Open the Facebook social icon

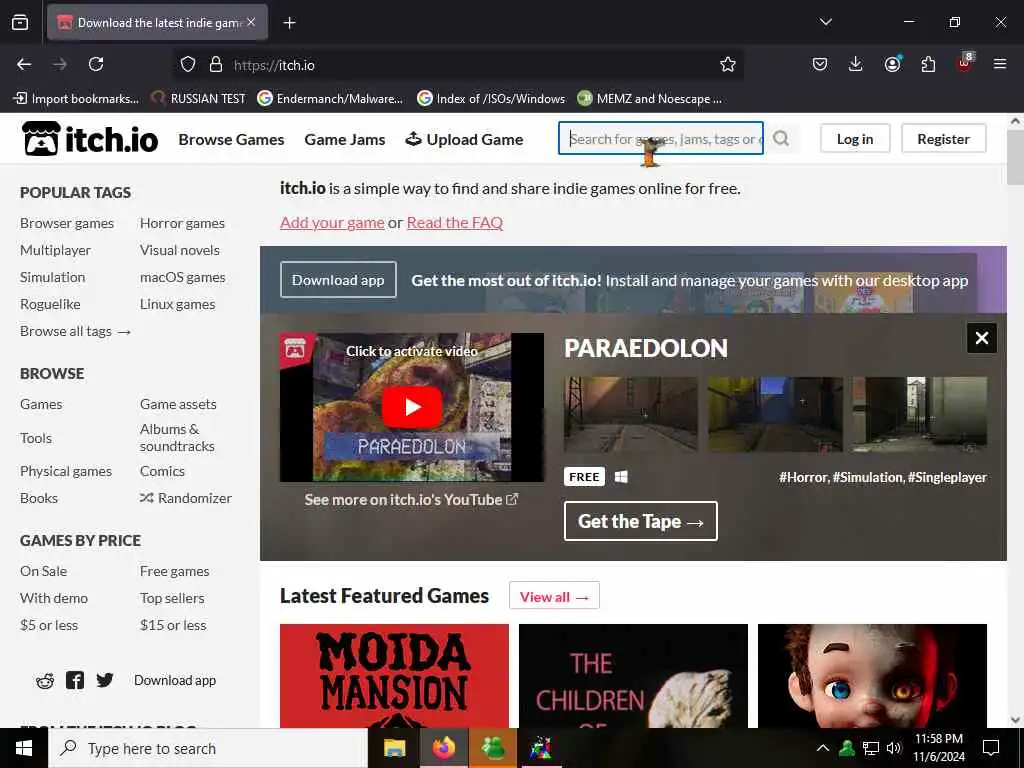74,680
